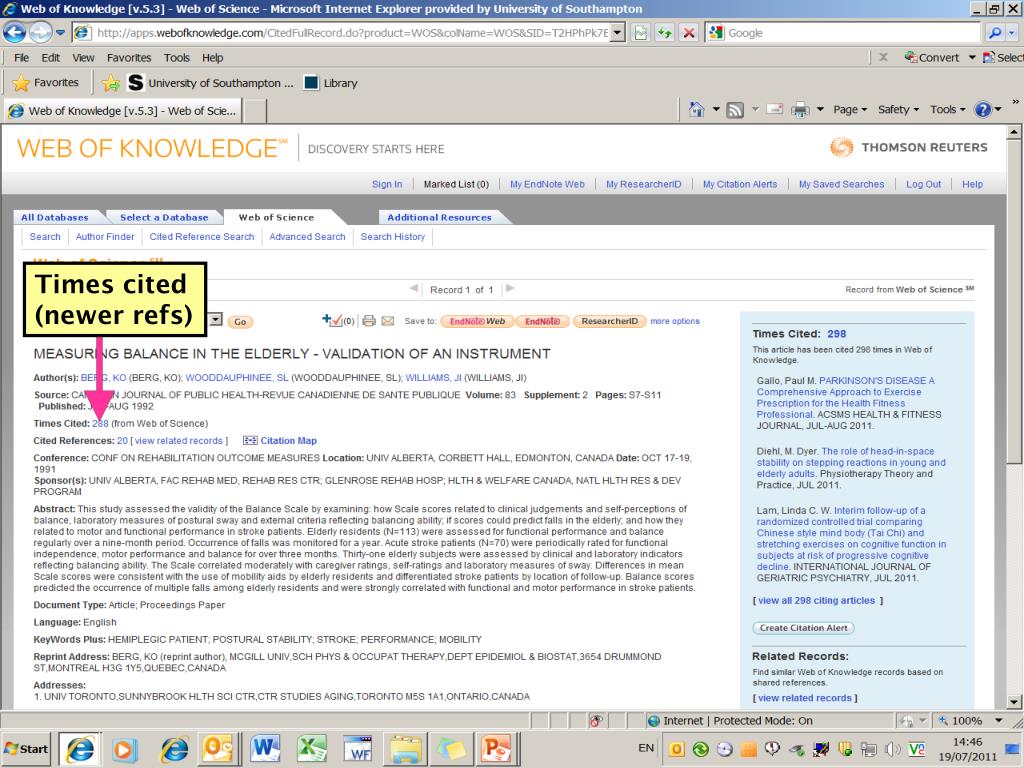Viewport: 1024px width, 768px height.
Task: Expand the Safety menu dropdown
Action: 898,110
